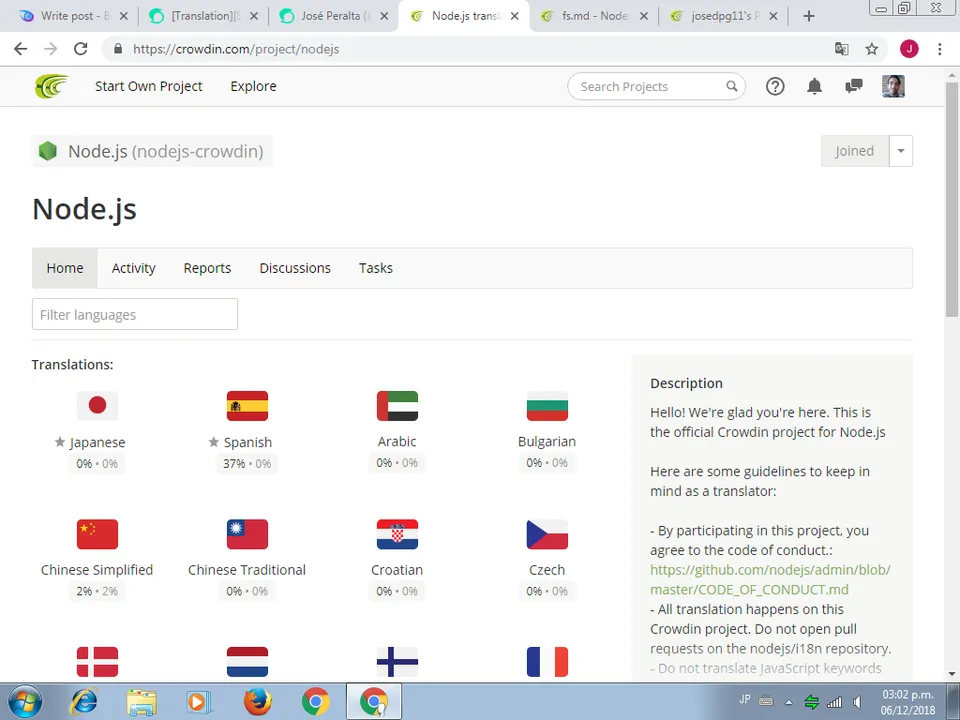Screen dimensions: 960x720
Task: Open the CODE_OF_CONDUCT.md GitHub link
Action: pos(770,580)
